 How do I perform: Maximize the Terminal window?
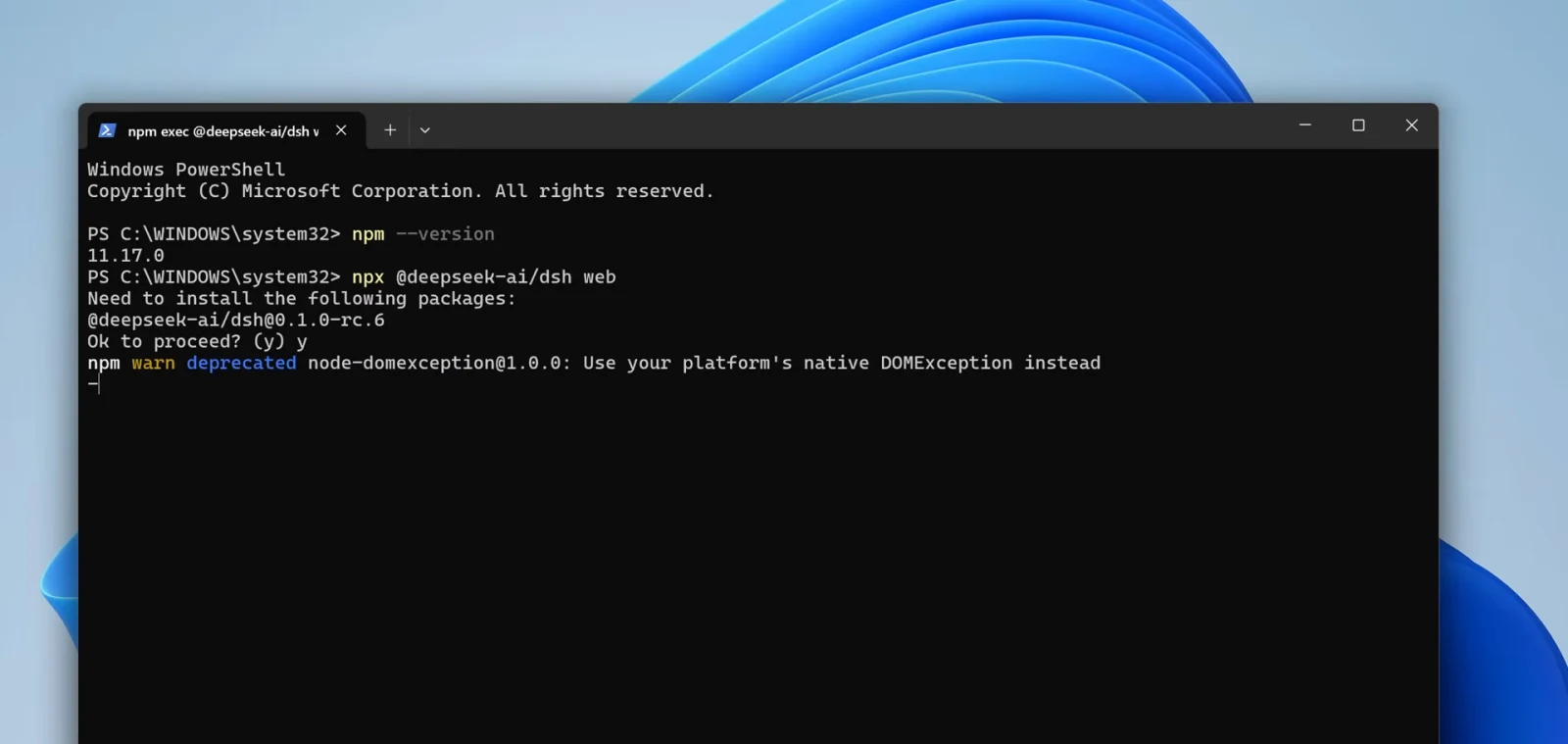1358,125
